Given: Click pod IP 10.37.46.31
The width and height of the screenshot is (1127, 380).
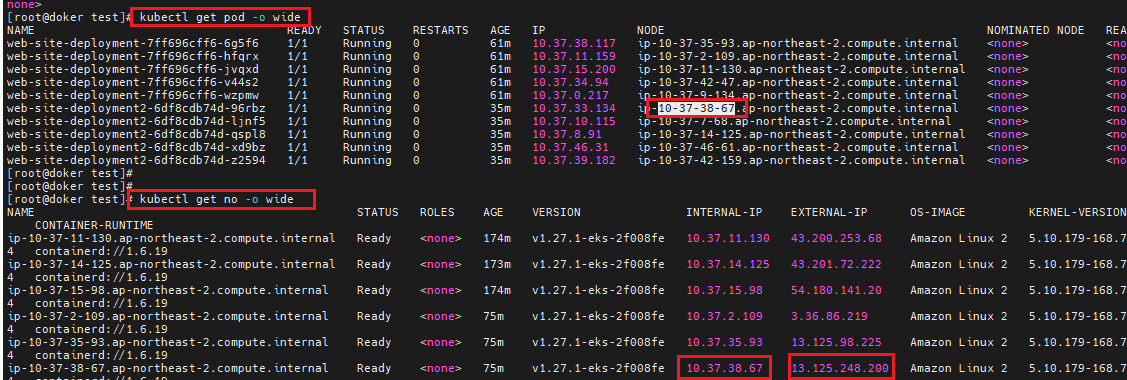Looking at the screenshot, I should (x=571, y=147).
